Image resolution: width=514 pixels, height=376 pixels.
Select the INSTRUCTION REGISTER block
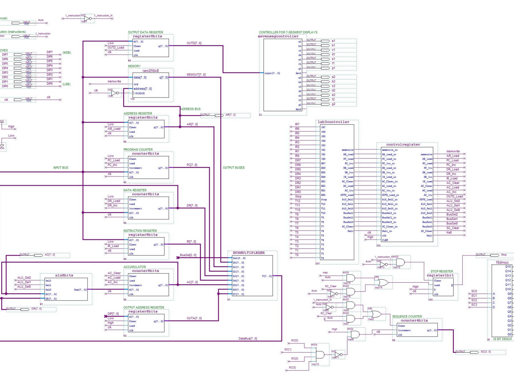coord(146,246)
